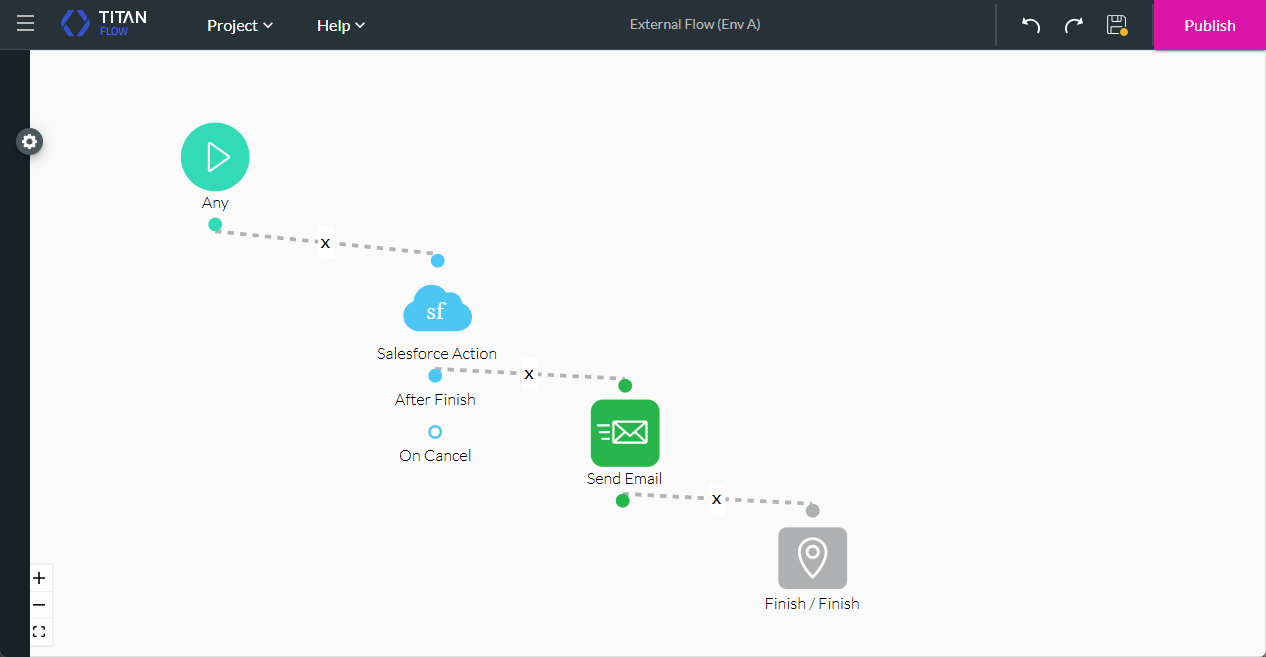The width and height of the screenshot is (1266, 657).
Task: Delete the connection between Any and Salesforce Action
Action: click(325, 242)
